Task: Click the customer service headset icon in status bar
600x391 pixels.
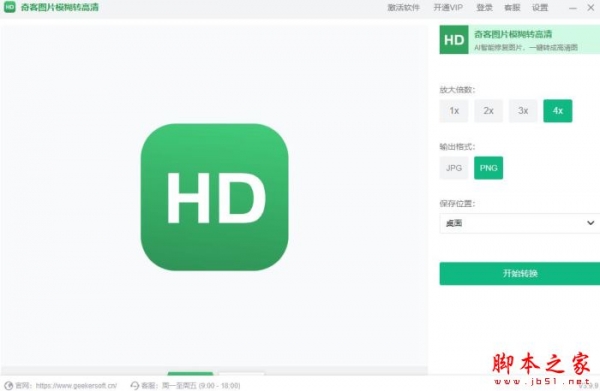Action: tap(135, 386)
